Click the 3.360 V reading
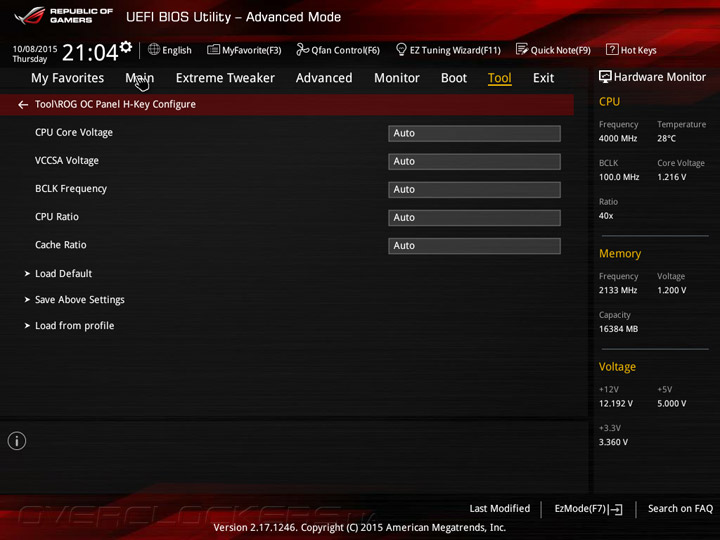This screenshot has width=720, height=540. click(x=613, y=442)
